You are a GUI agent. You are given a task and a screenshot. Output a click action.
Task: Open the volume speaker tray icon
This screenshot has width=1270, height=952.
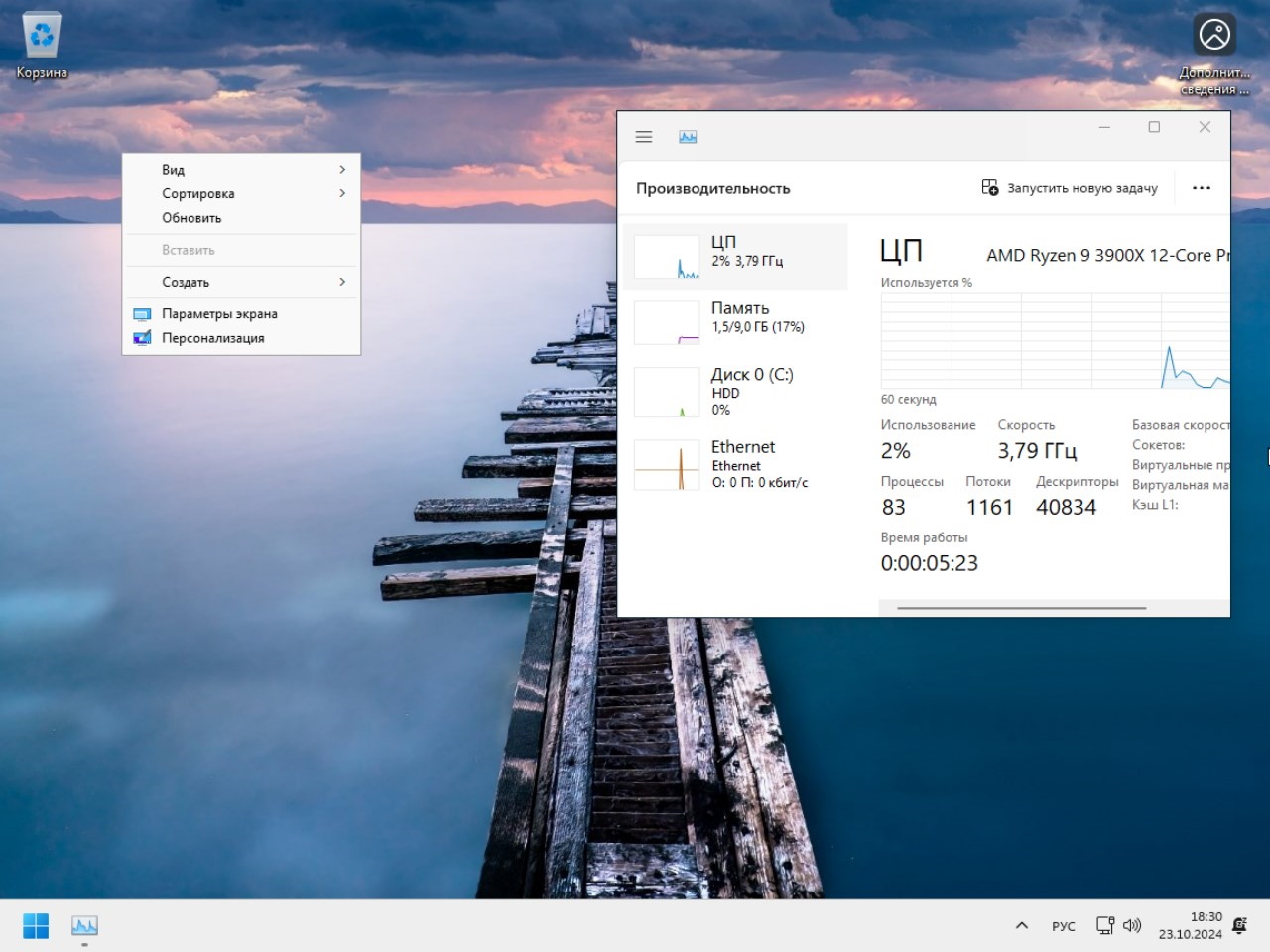coord(1132,925)
